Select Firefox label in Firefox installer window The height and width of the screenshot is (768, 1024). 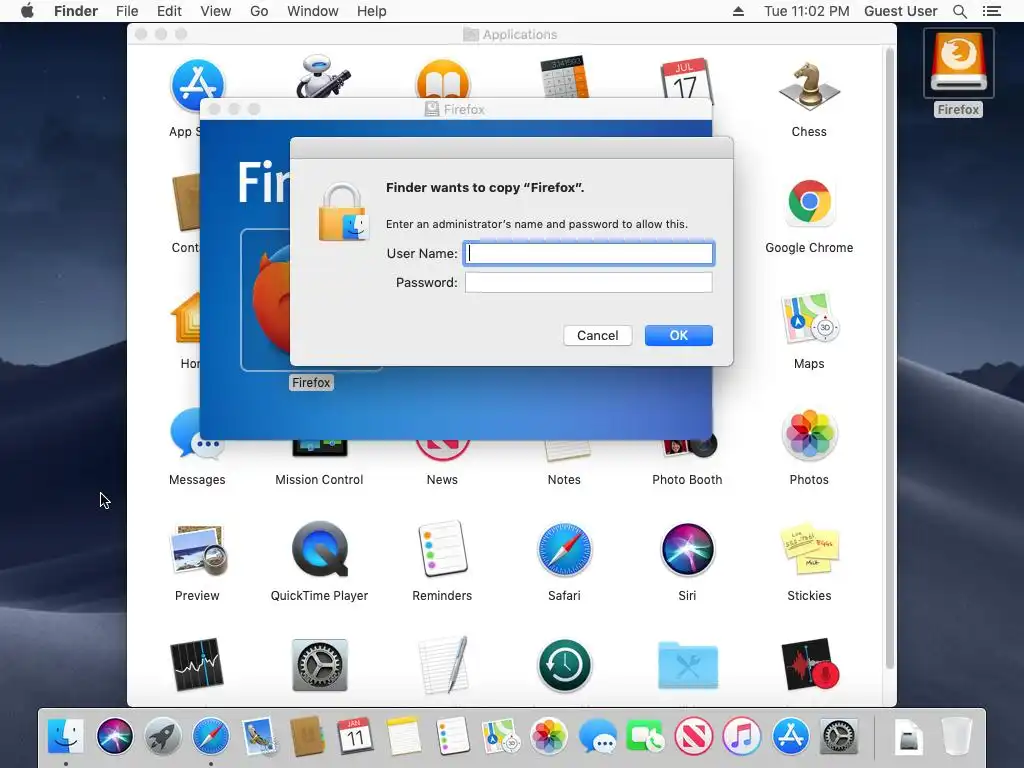[312, 383]
